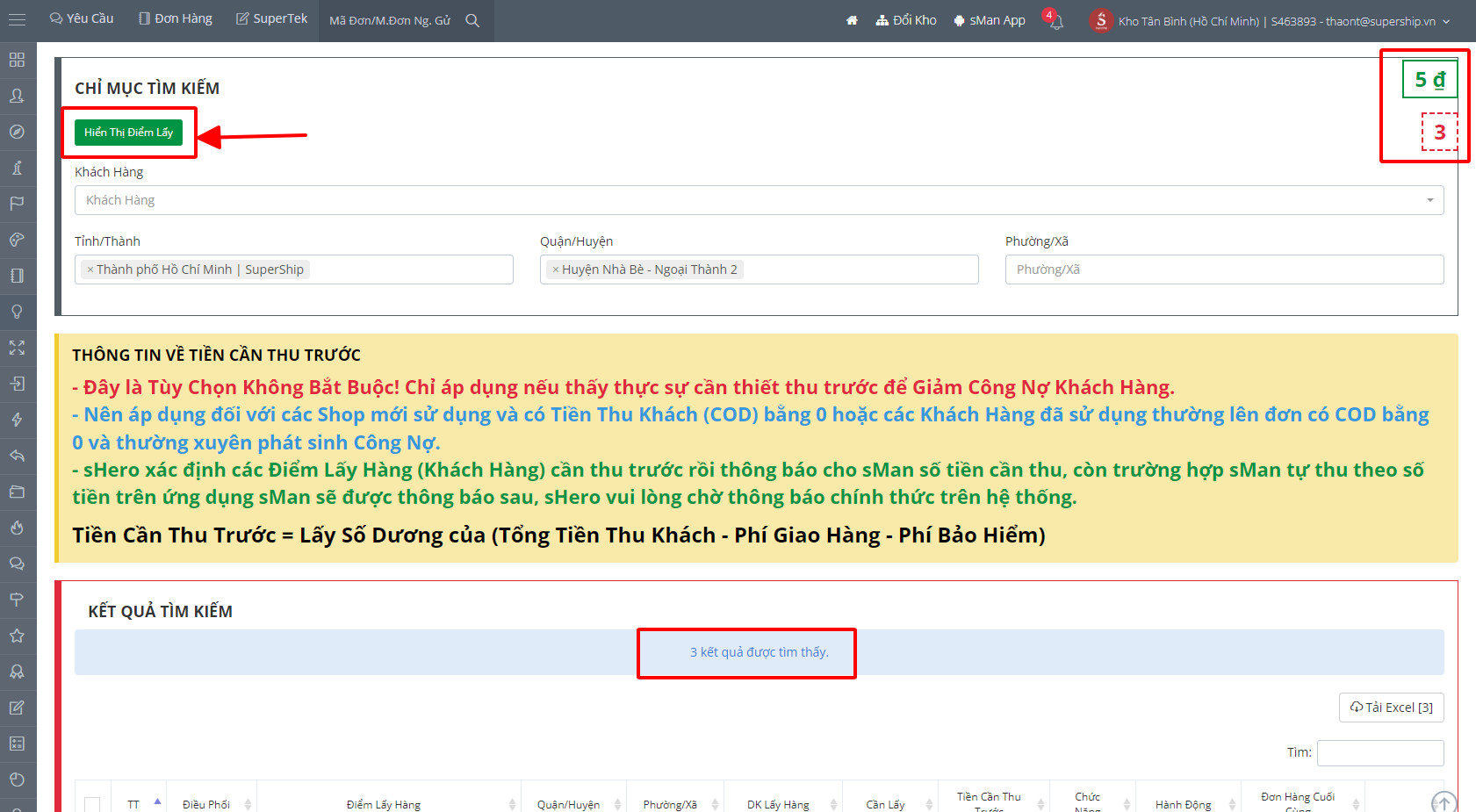The height and width of the screenshot is (812, 1476).
Task: Open the dashboard grid icon in the sidebar
Action: (17, 60)
